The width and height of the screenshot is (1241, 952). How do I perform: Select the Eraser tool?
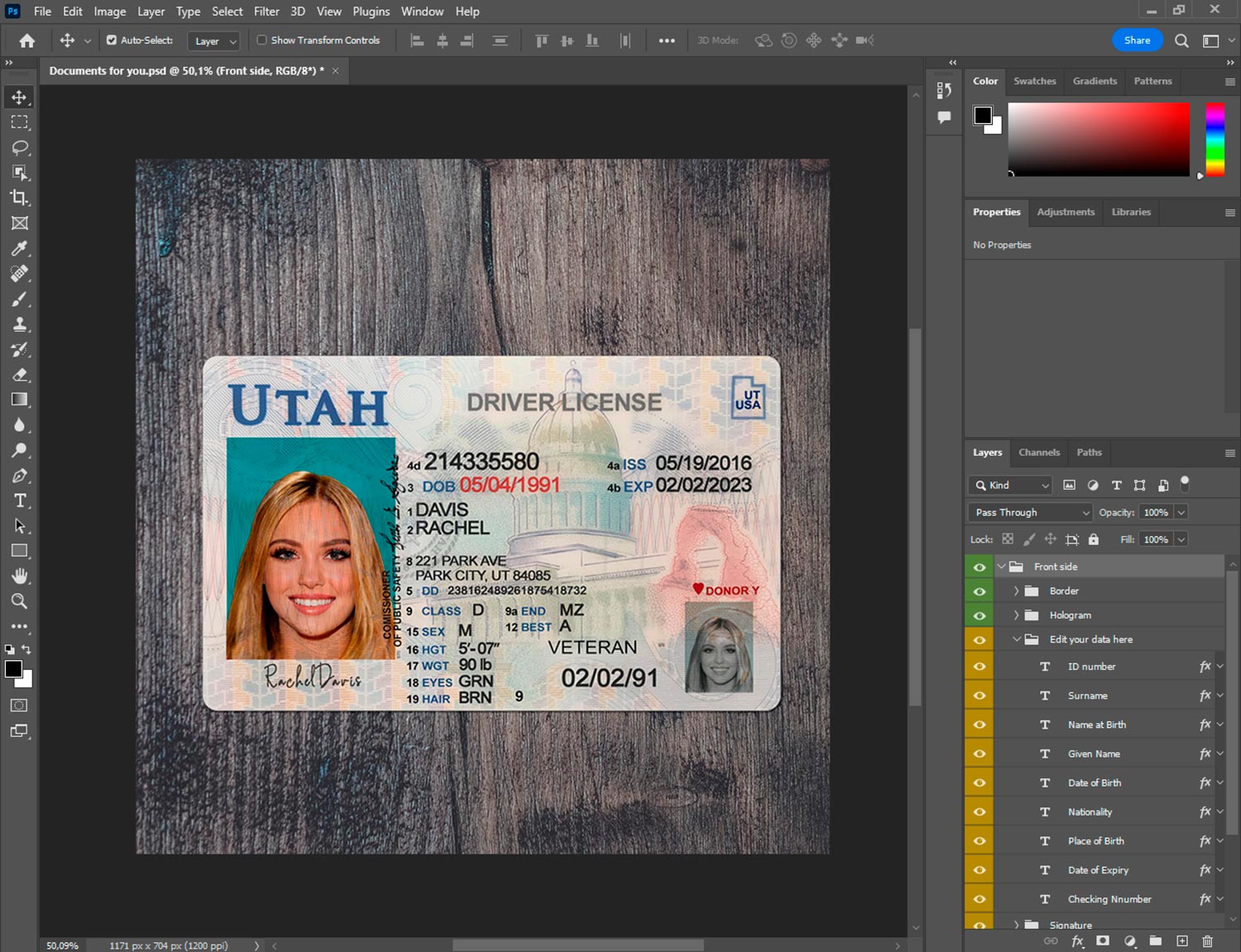[20, 375]
